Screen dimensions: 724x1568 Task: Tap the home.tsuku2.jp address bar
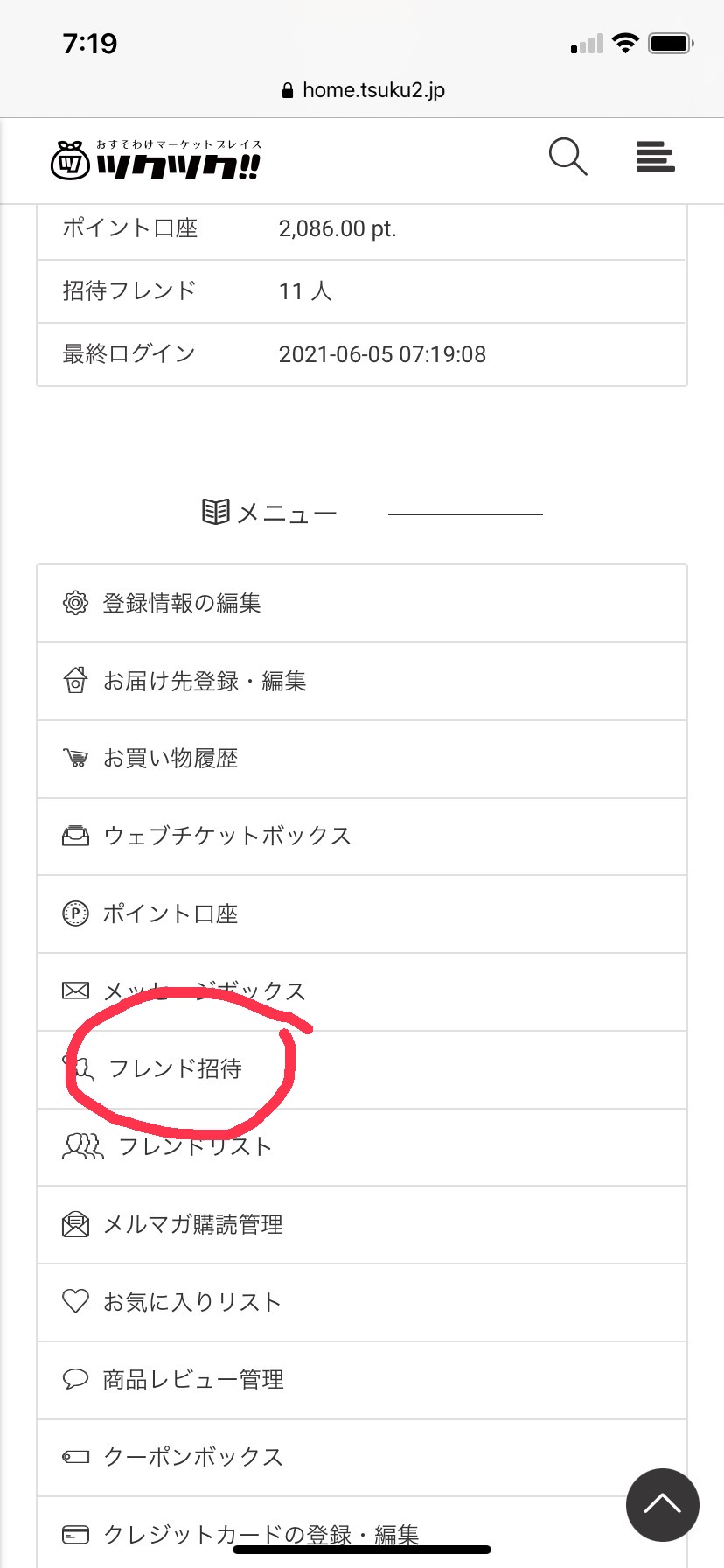(362, 90)
